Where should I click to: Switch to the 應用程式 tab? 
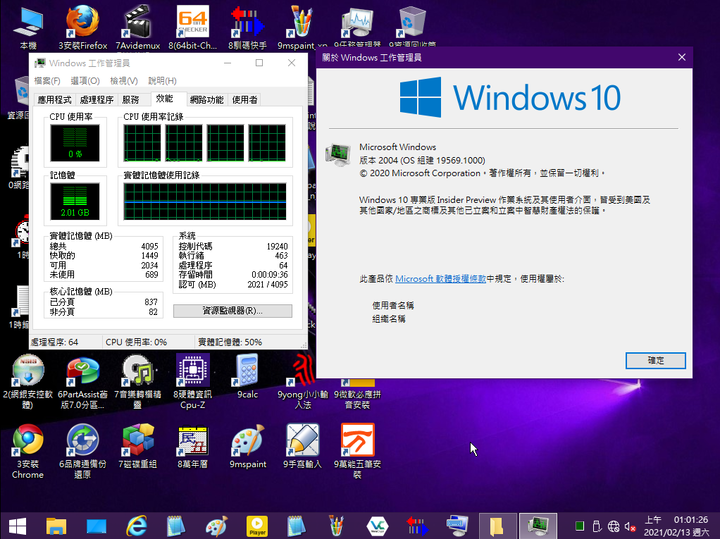point(55,100)
